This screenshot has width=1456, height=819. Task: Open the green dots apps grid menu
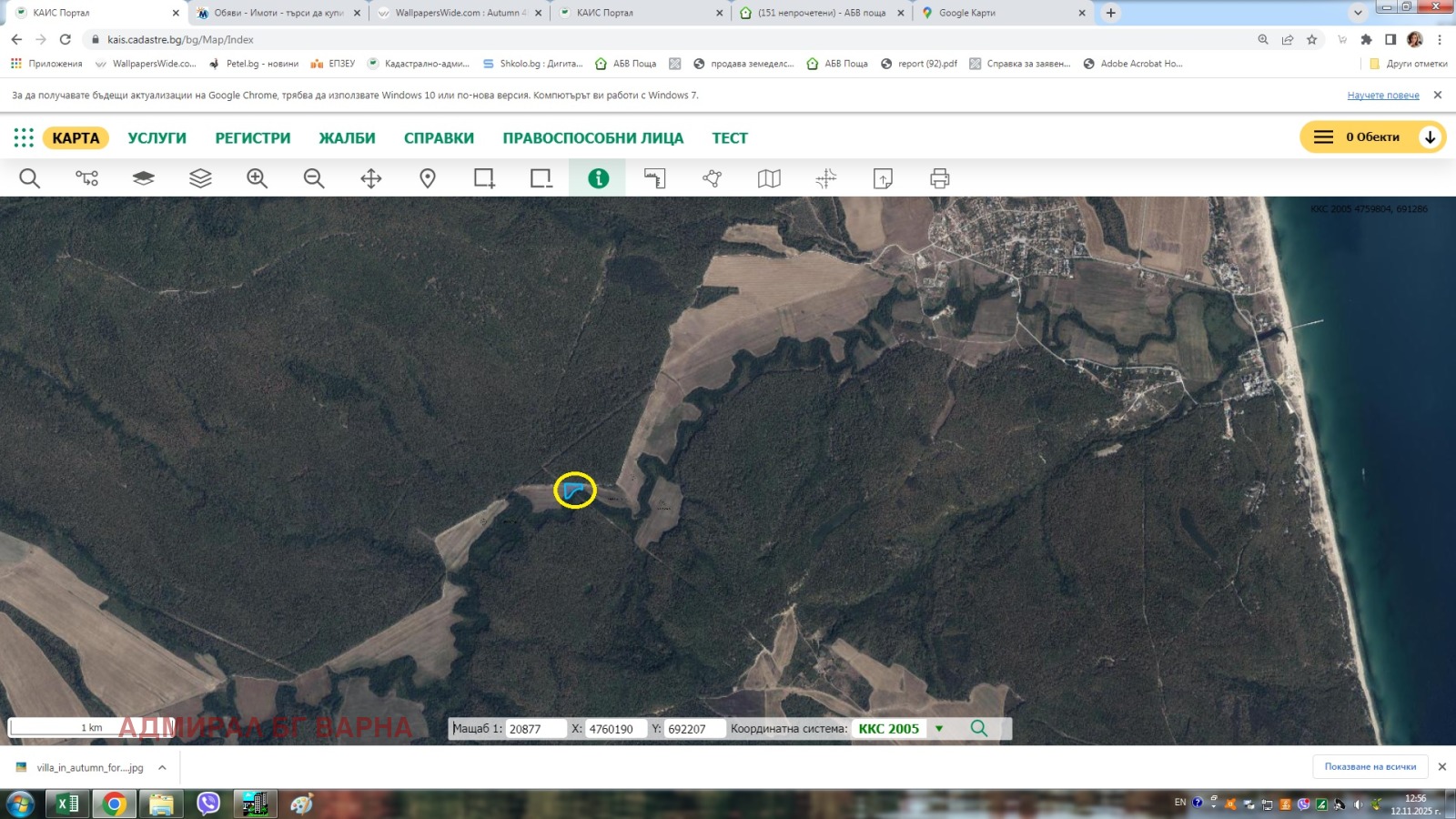[24, 137]
